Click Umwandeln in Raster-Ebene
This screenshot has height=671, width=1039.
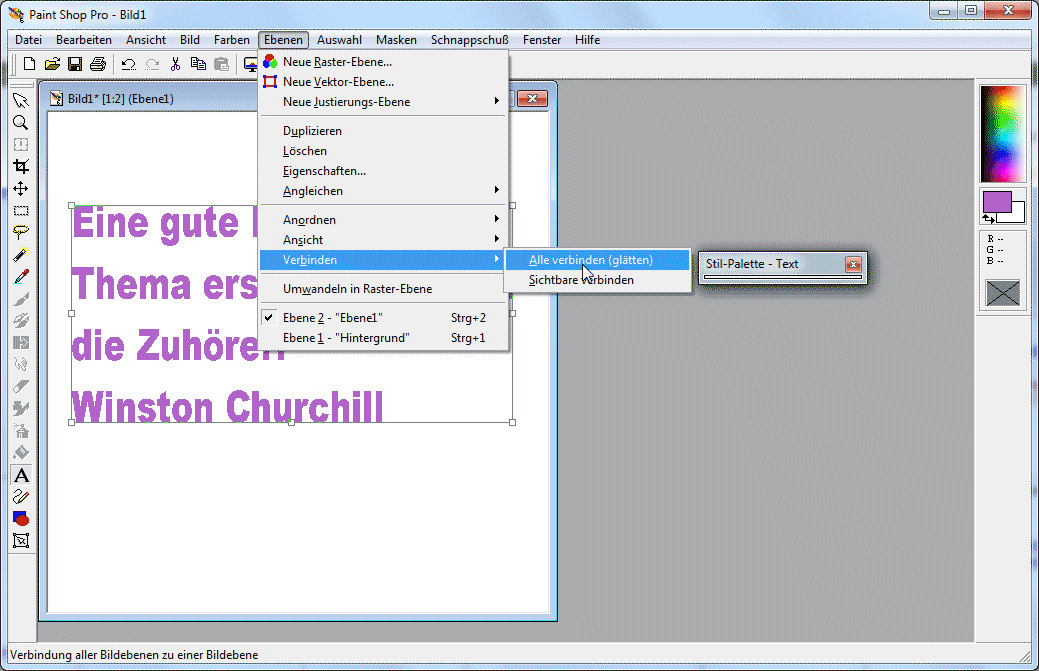click(x=383, y=289)
